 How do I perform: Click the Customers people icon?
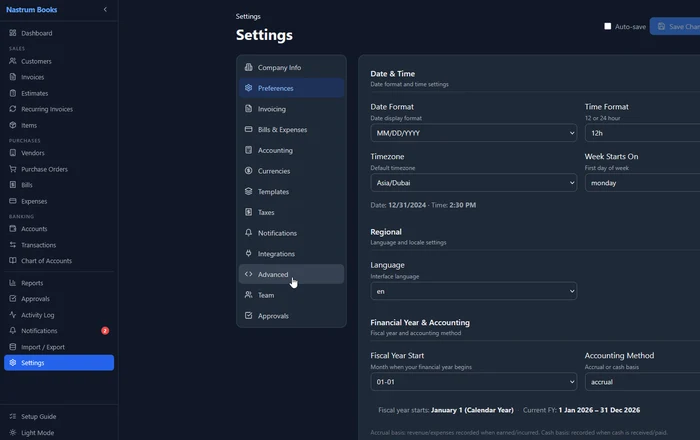pyautogui.click(x=12, y=61)
